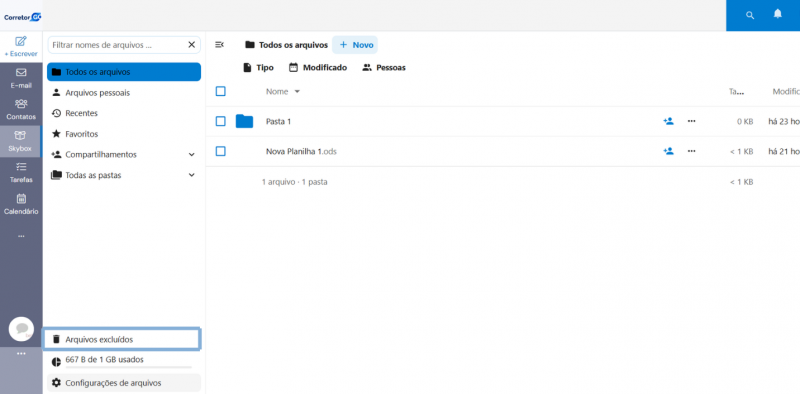Check the Nova Planilha 1.ods checkbox
Image resolution: width=800 pixels, height=394 pixels.
[x=220, y=151]
